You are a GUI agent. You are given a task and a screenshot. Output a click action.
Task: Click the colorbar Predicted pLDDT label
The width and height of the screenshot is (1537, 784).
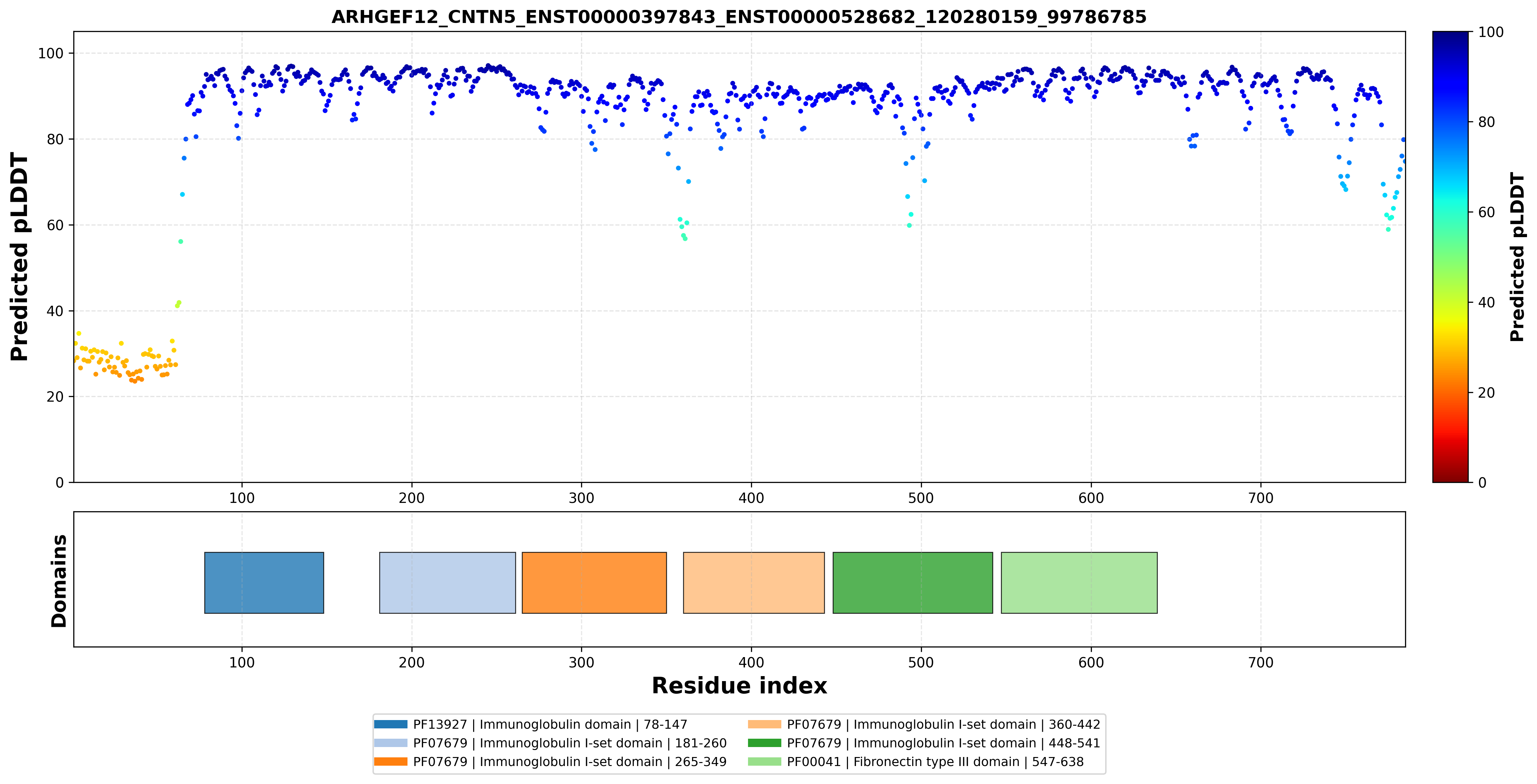pos(1517,257)
